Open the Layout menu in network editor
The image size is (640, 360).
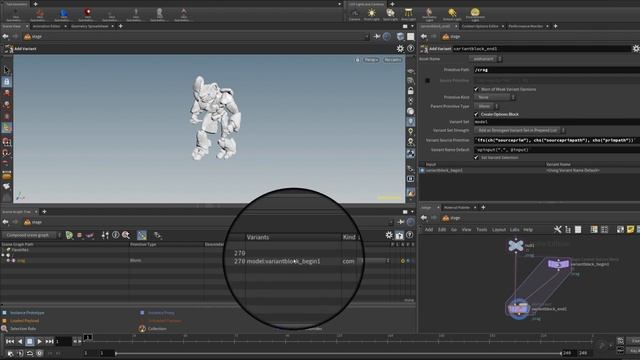[x=499, y=230]
